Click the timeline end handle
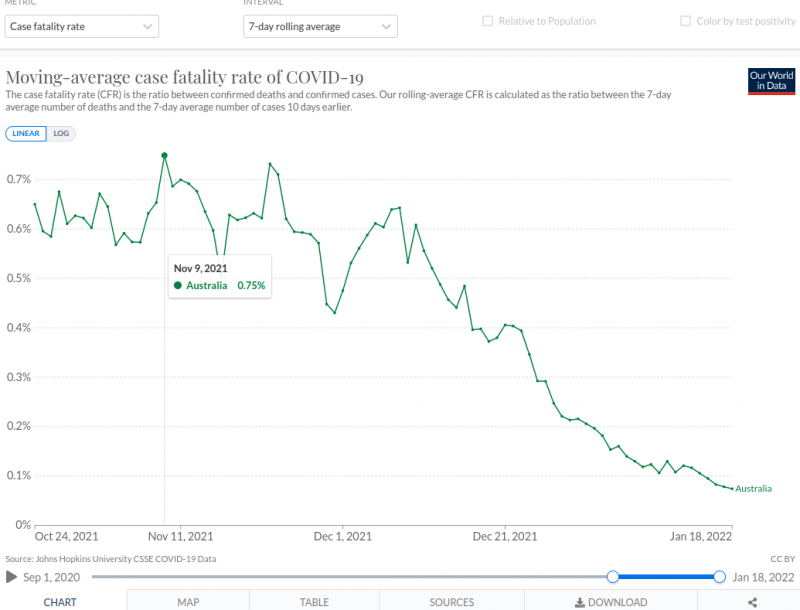This screenshot has width=800, height=610. 719,577
